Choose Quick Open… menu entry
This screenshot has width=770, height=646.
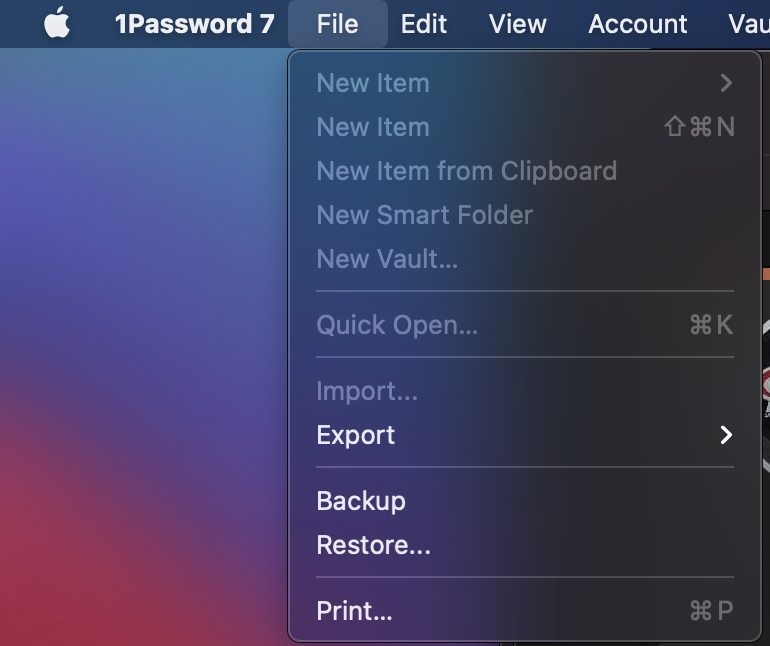coord(525,325)
